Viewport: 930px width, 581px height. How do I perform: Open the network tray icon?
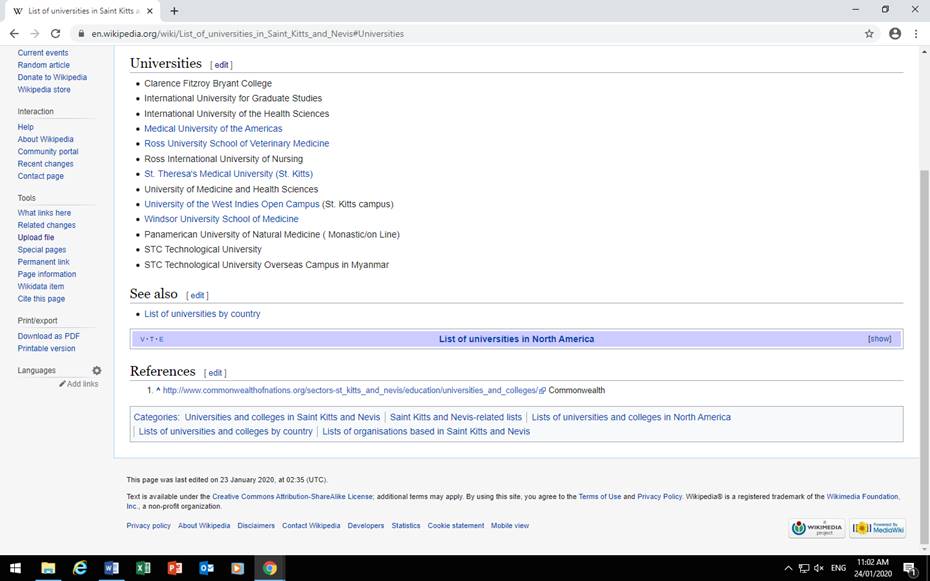pos(804,568)
